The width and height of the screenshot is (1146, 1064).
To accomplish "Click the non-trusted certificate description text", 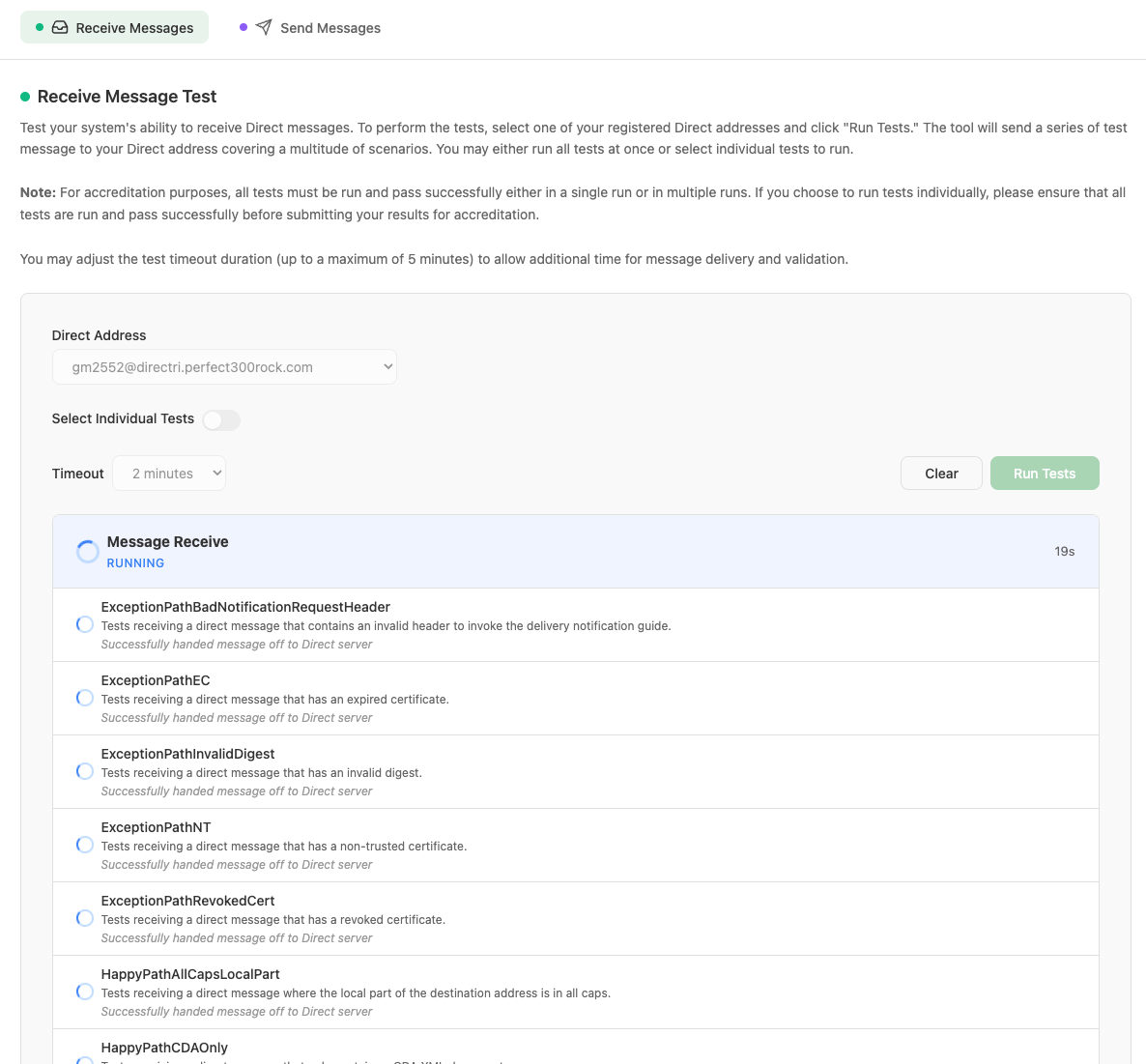I will pos(283,847).
